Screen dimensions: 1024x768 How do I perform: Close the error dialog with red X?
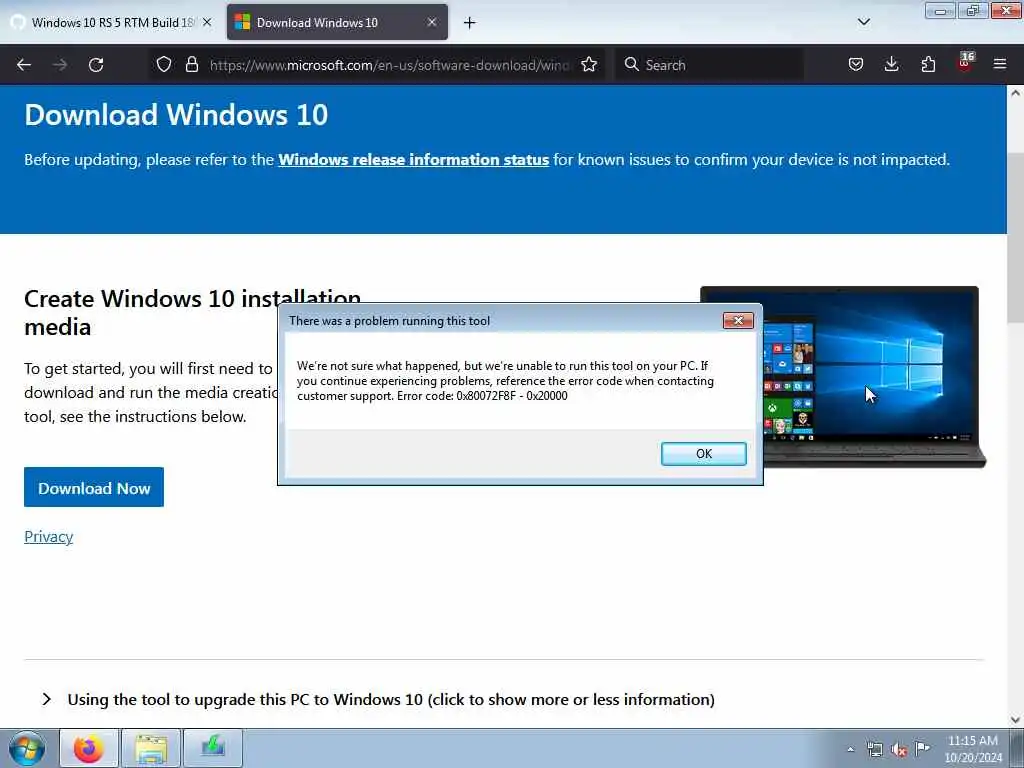[x=738, y=321]
